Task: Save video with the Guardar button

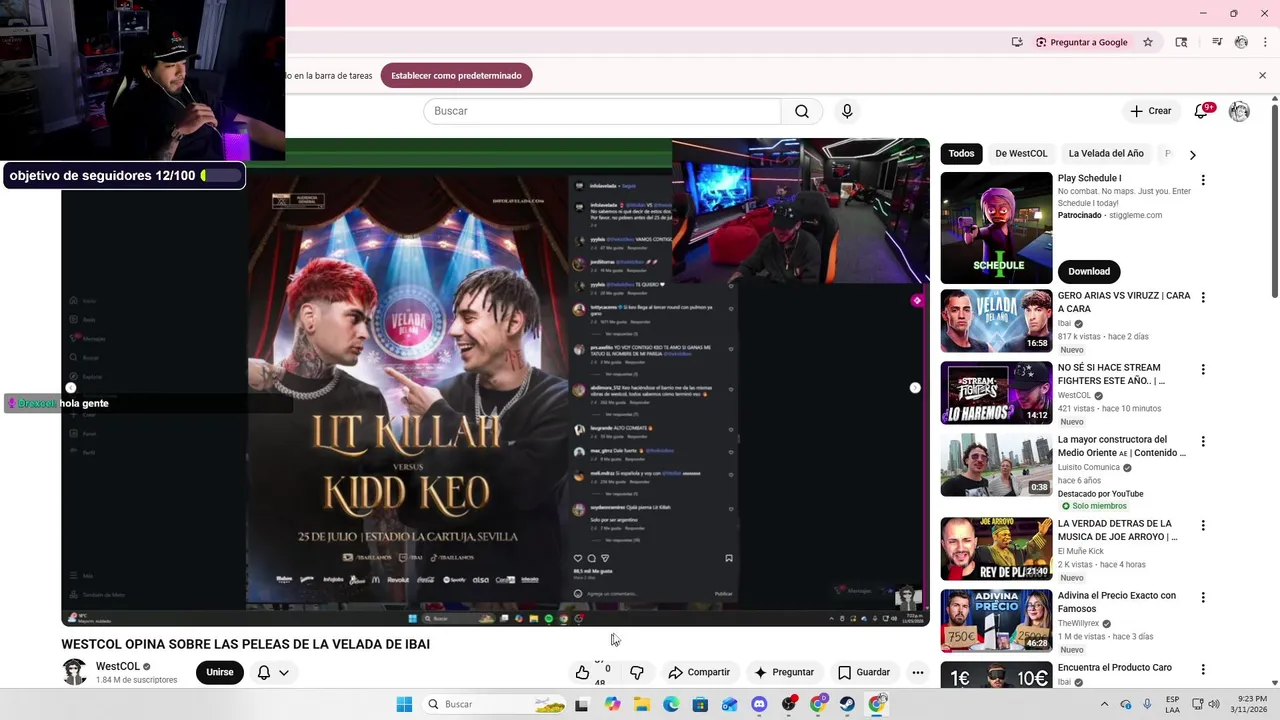Action: (x=863, y=672)
